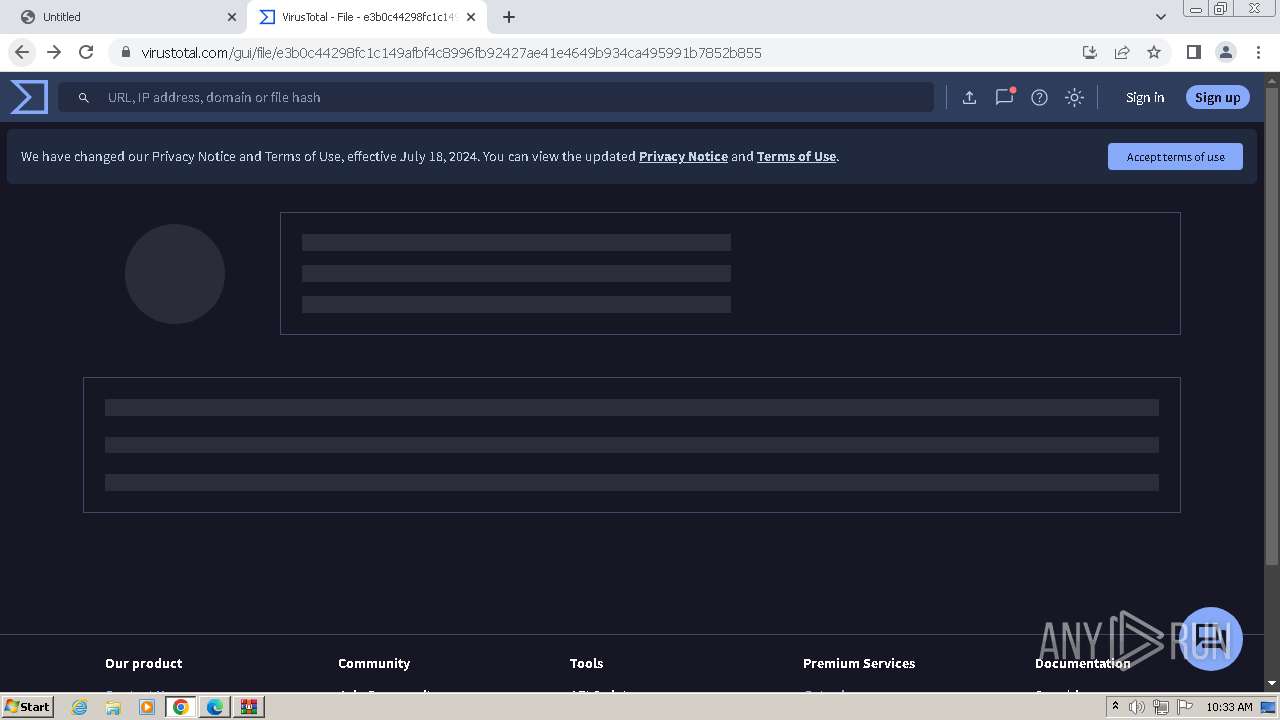Expand the tab search dropdown arrow
1280x720 pixels.
(1160, 17)
